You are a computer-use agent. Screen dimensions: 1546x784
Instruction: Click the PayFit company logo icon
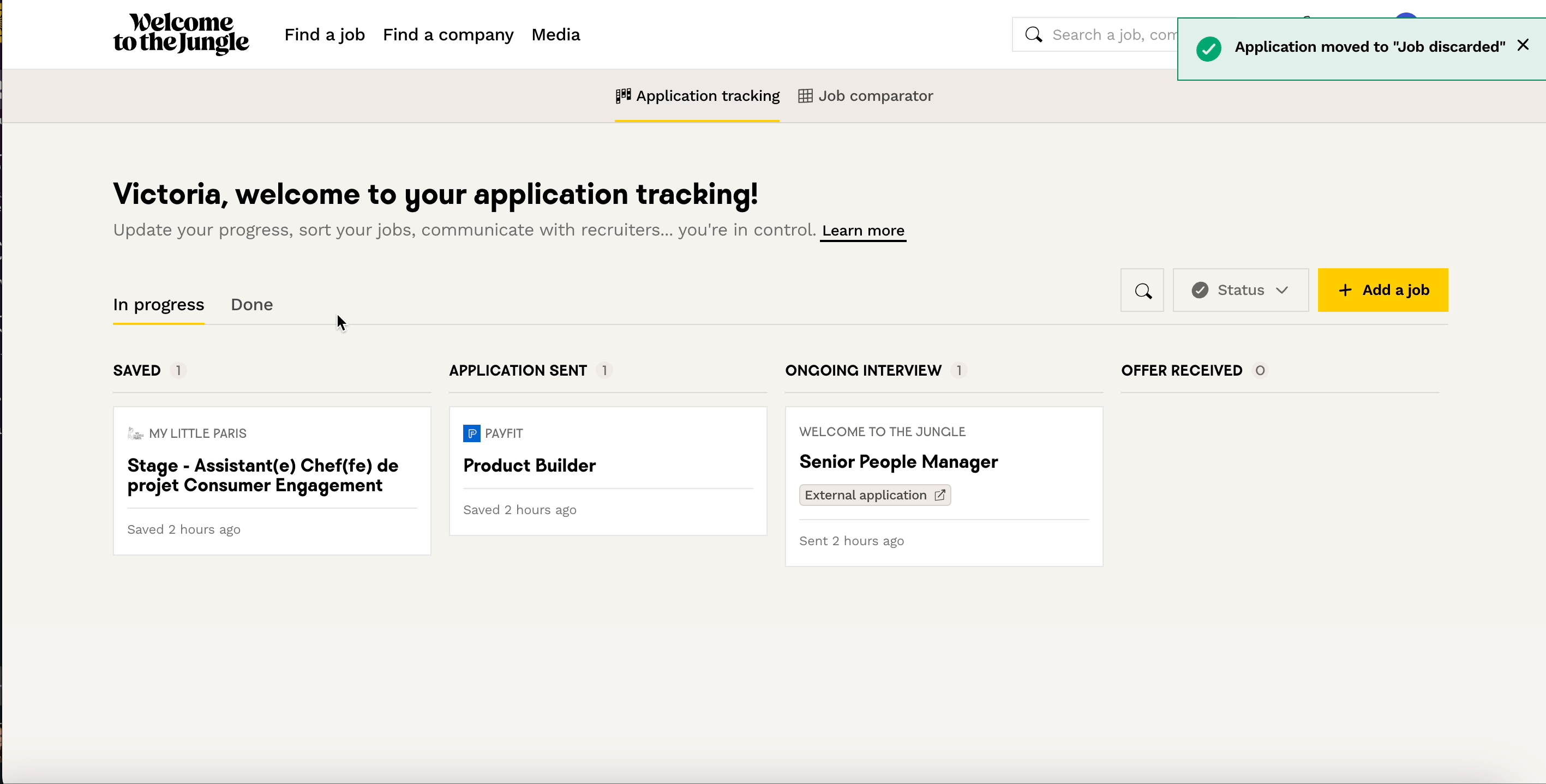pyautogui.click(x=471, y=433)
